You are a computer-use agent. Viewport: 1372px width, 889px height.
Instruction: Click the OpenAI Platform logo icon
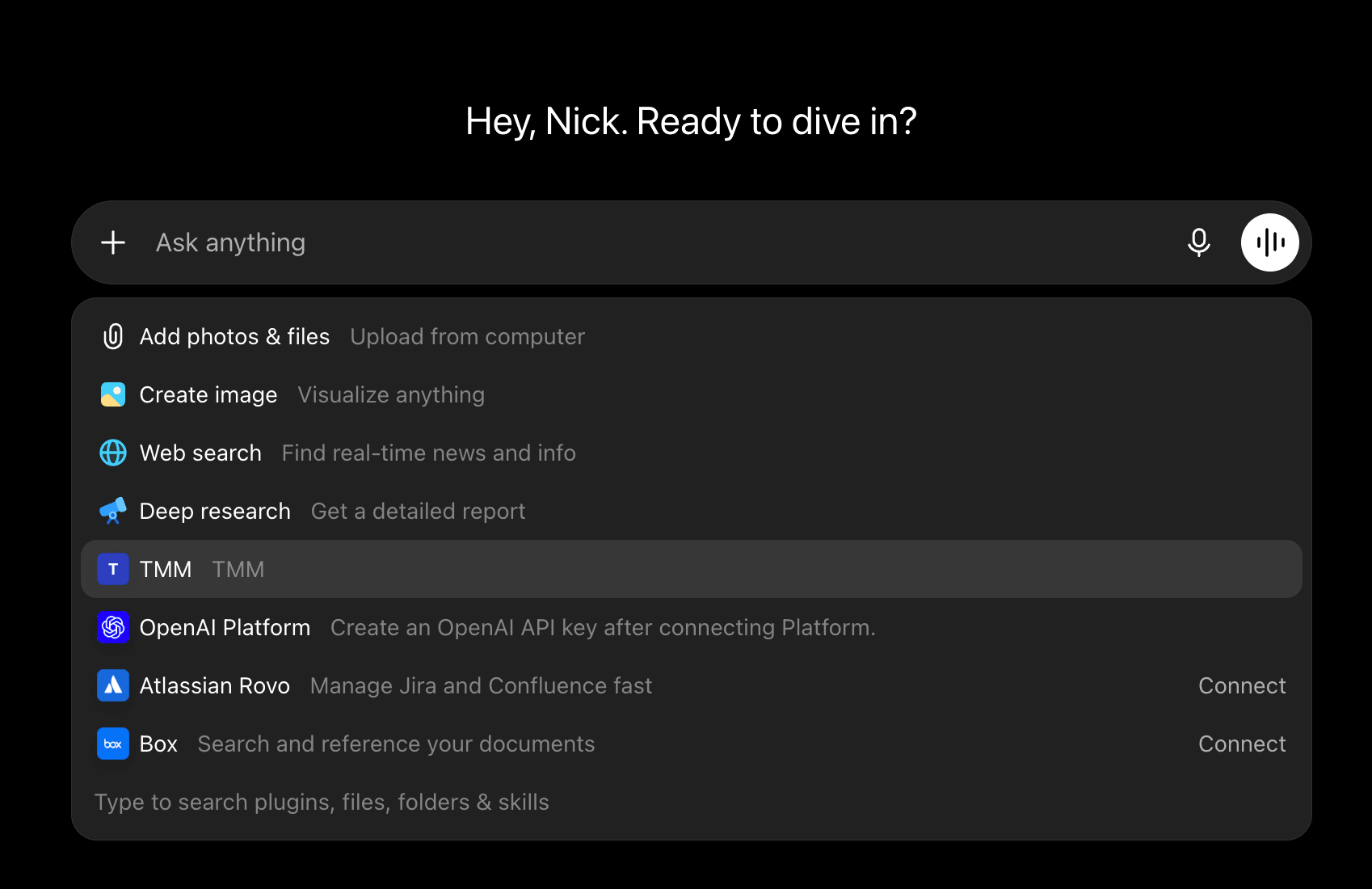point(113,627)
